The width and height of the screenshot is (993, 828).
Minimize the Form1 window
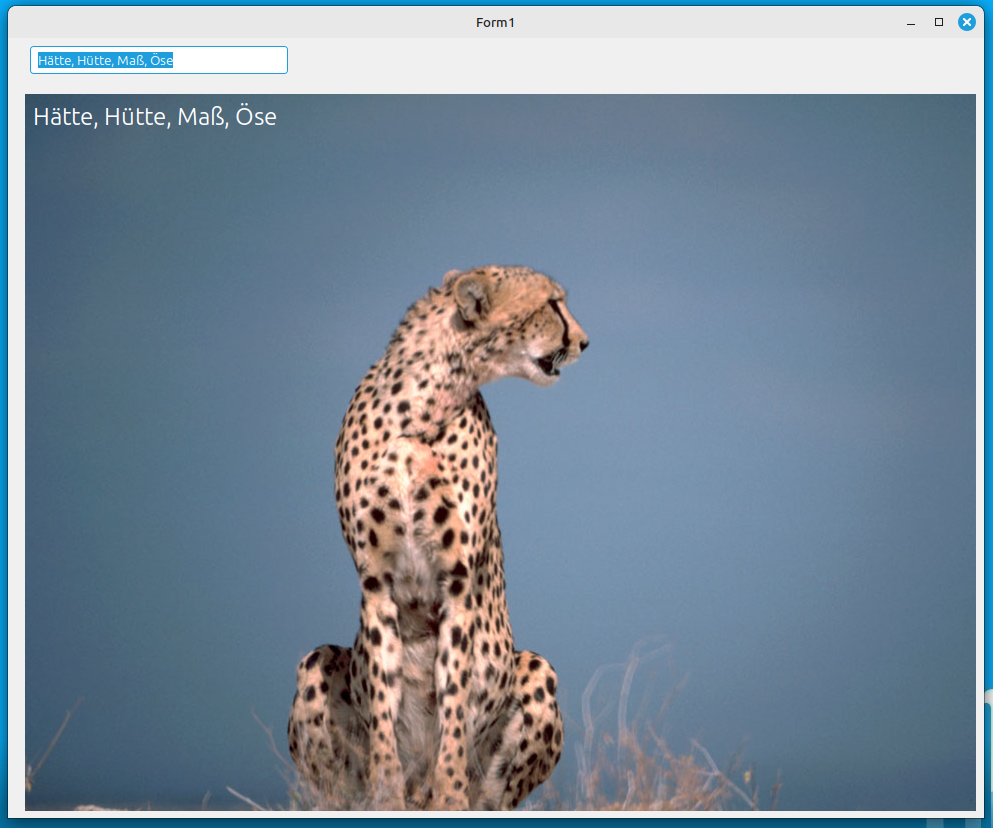911,23
